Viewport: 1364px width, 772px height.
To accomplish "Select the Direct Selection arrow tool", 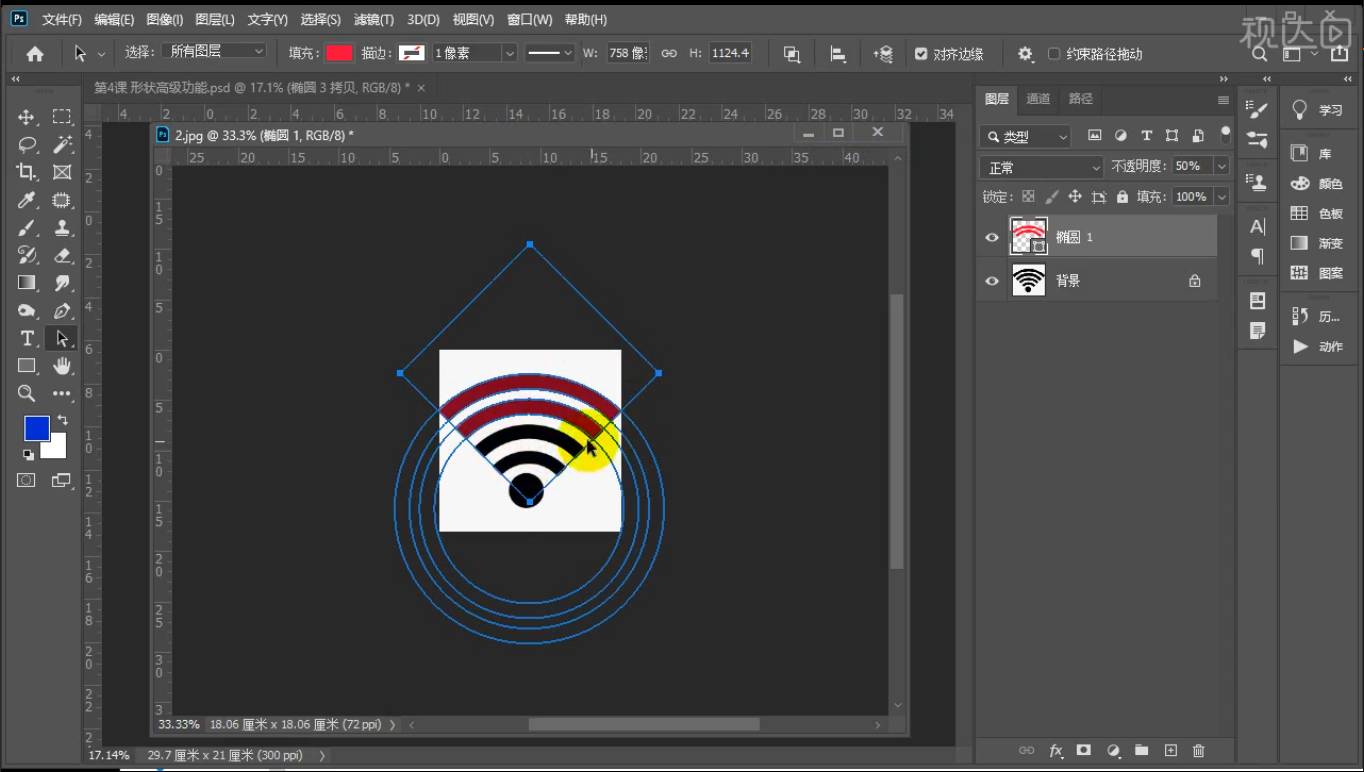I will (62, 338).
